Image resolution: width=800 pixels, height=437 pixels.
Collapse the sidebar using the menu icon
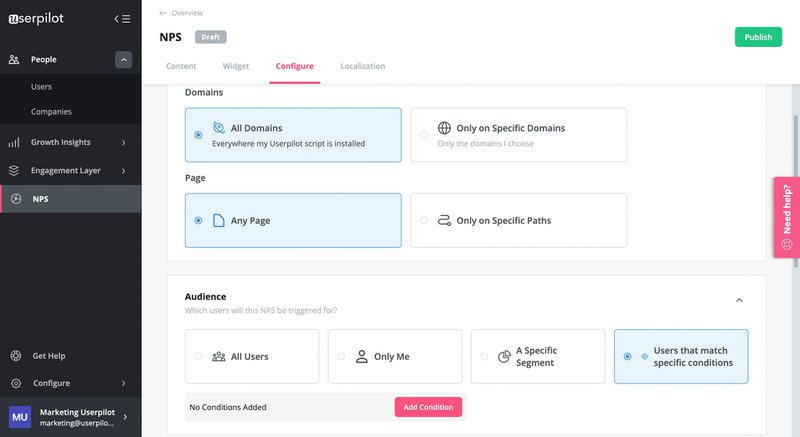[x=122, y=18]
